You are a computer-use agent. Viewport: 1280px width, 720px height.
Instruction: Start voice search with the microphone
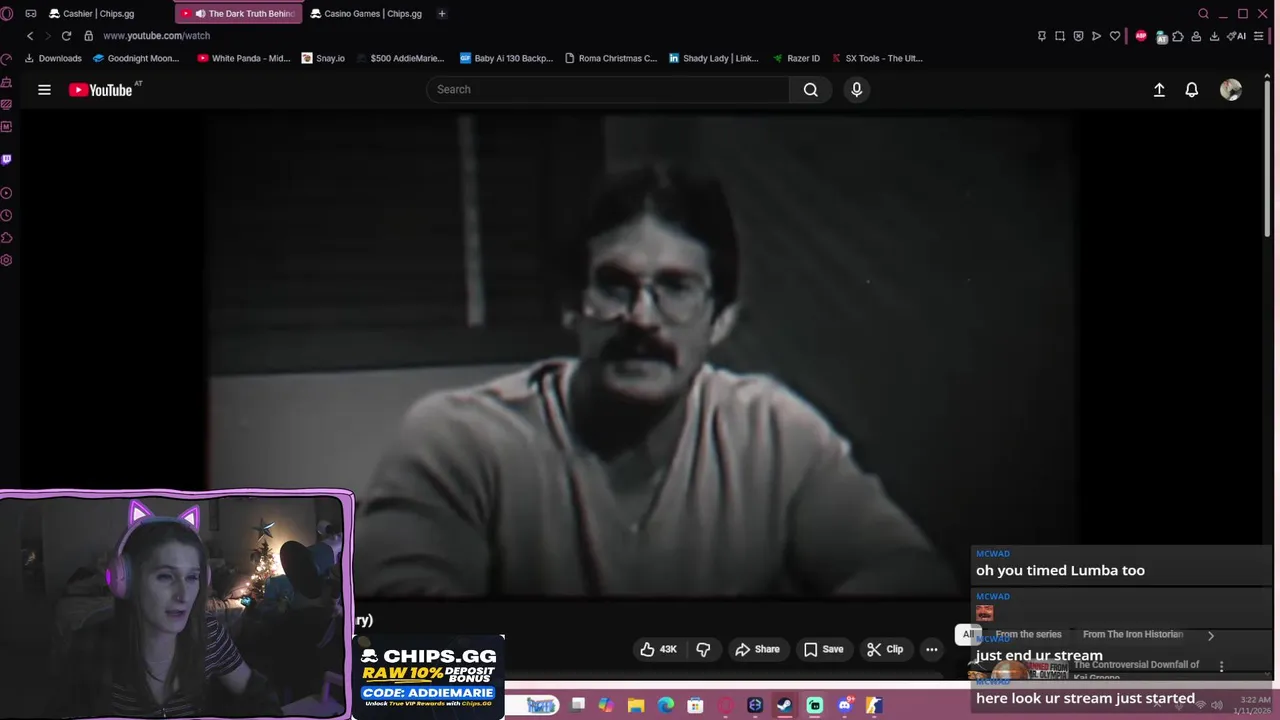[x=856, y=90]
